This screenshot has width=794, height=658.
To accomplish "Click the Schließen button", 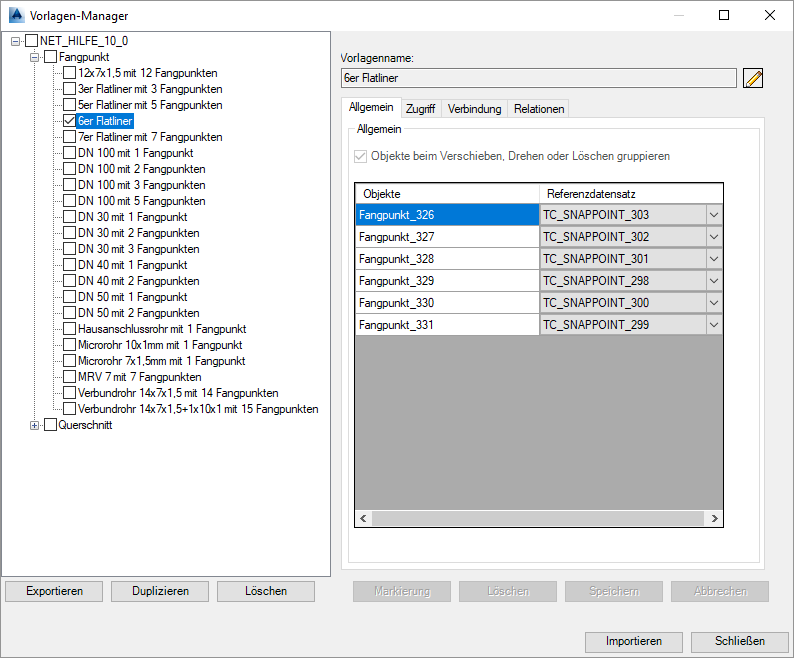I will point(740,641).
